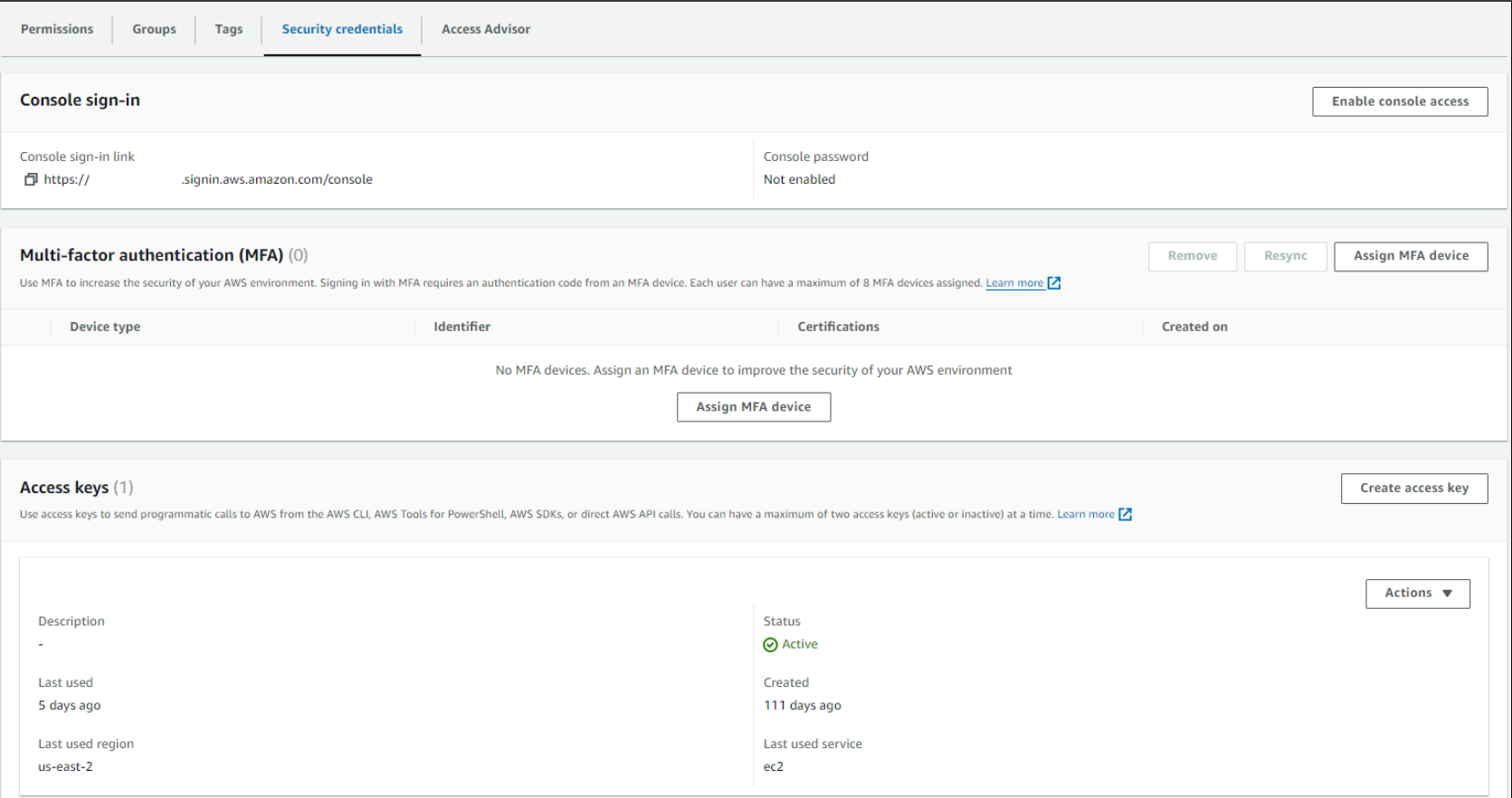The height and width of the screenshot is (798, 1512).
Task: Switch to the Groups tab
Action: coord(154,29)
